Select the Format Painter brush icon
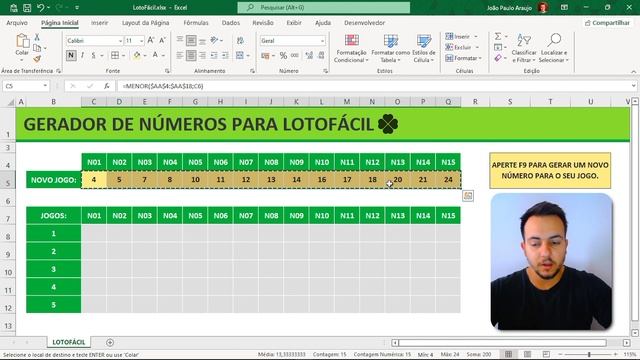 [37, 59]
